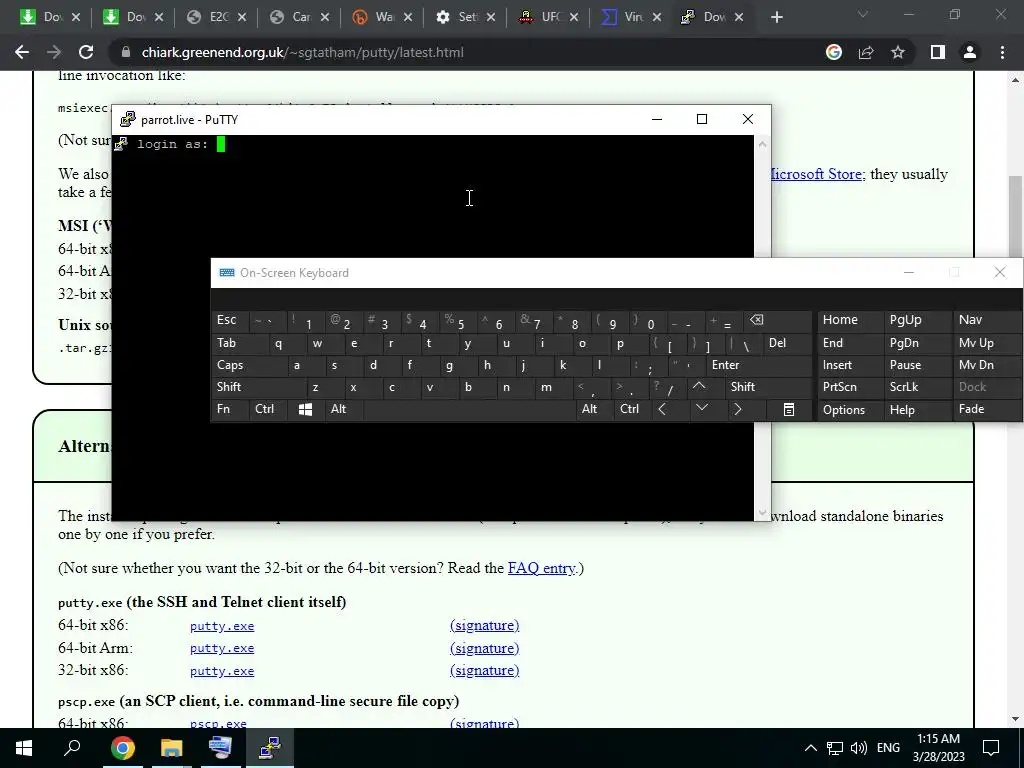Download 64-bit x86 putty.exe link
This screenshot has height=768, width=1024.
coord(222,626)
